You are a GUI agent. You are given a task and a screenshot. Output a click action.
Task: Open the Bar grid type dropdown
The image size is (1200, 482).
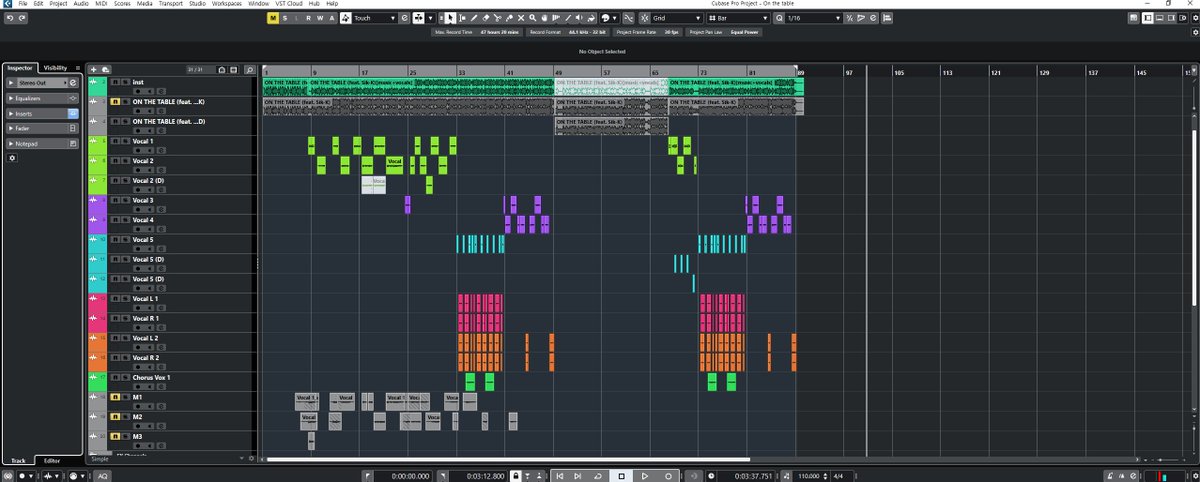pos(738,18)
